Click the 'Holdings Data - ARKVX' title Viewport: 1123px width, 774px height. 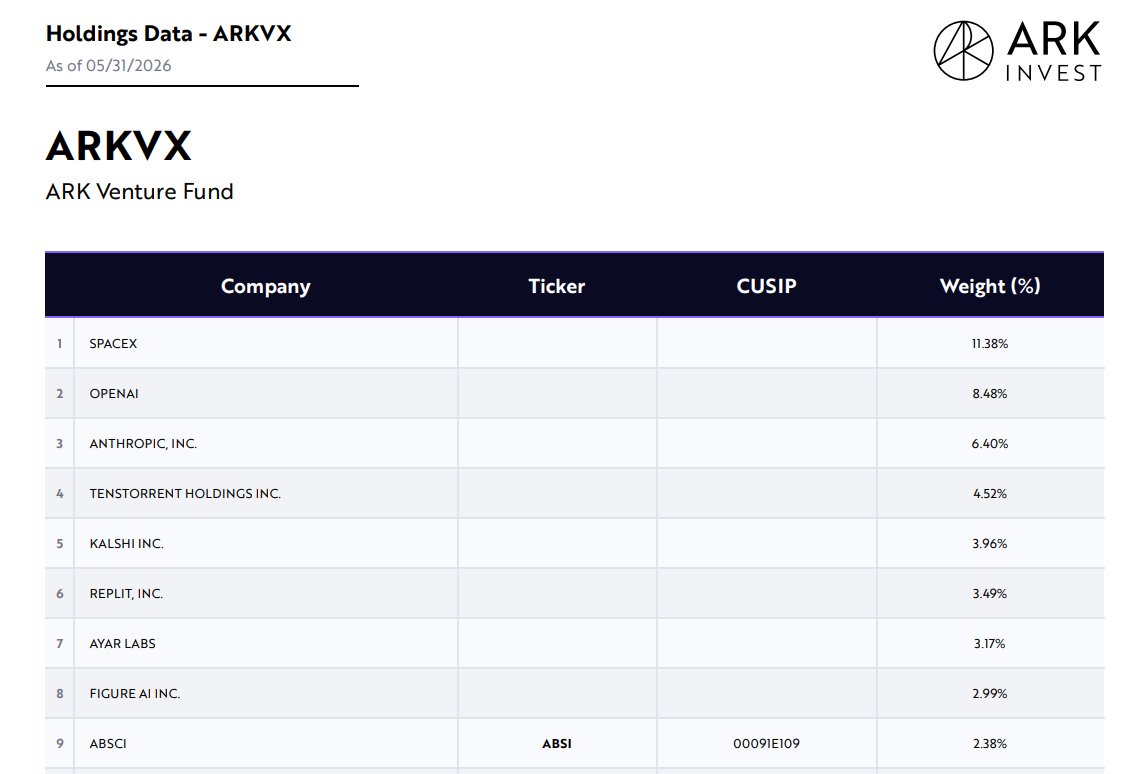168,34
